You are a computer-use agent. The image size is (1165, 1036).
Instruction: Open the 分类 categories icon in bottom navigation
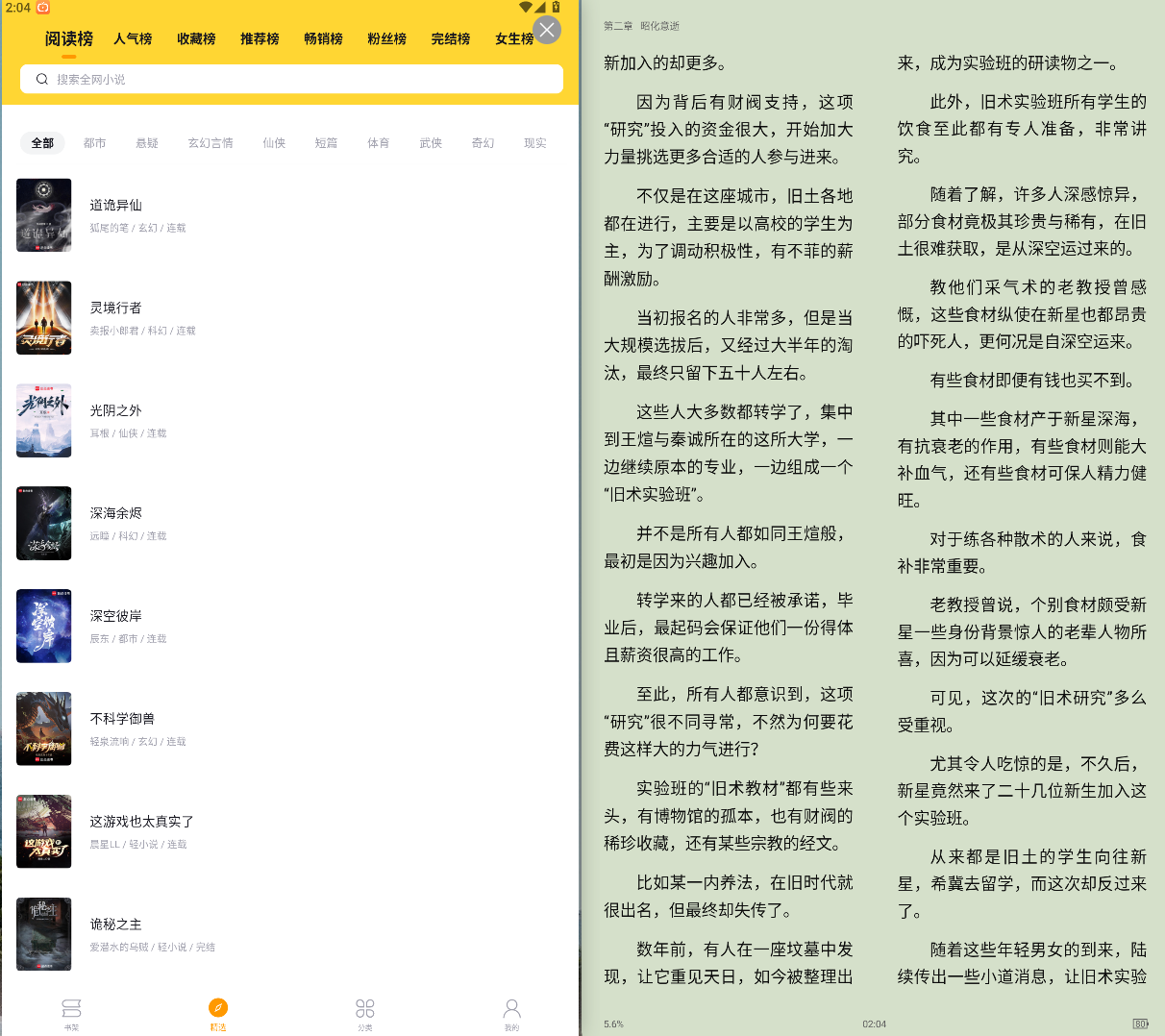click(365, 1008)
